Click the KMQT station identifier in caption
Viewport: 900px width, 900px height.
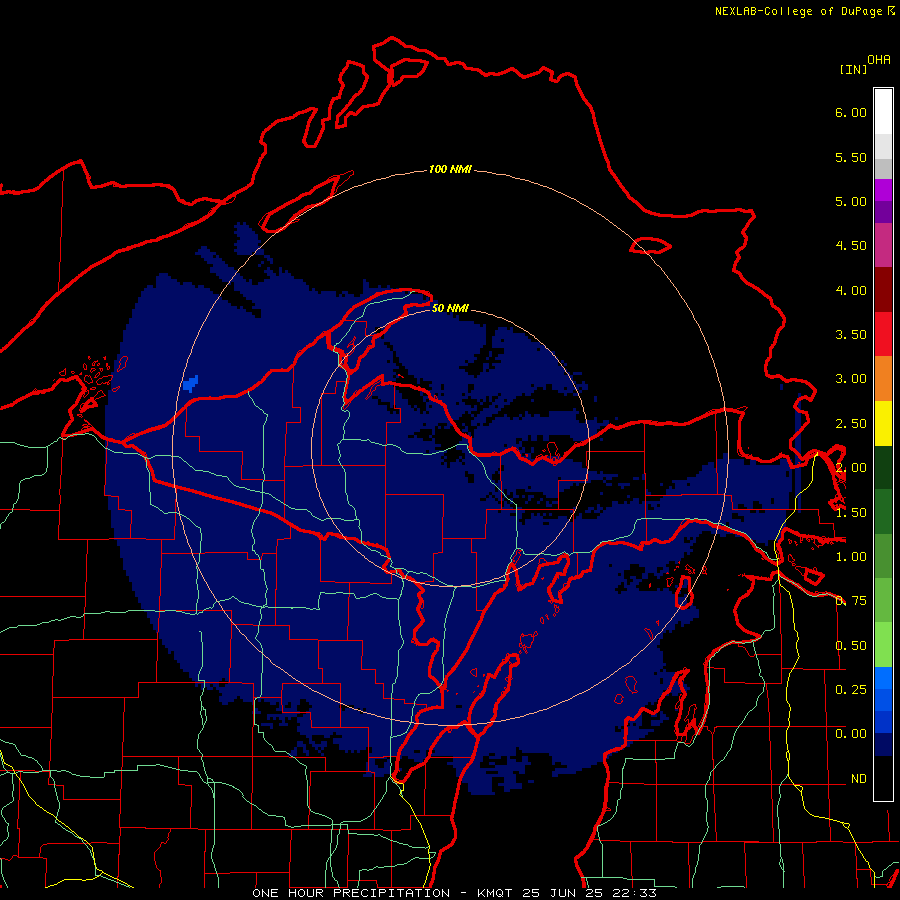coord(494,893)
